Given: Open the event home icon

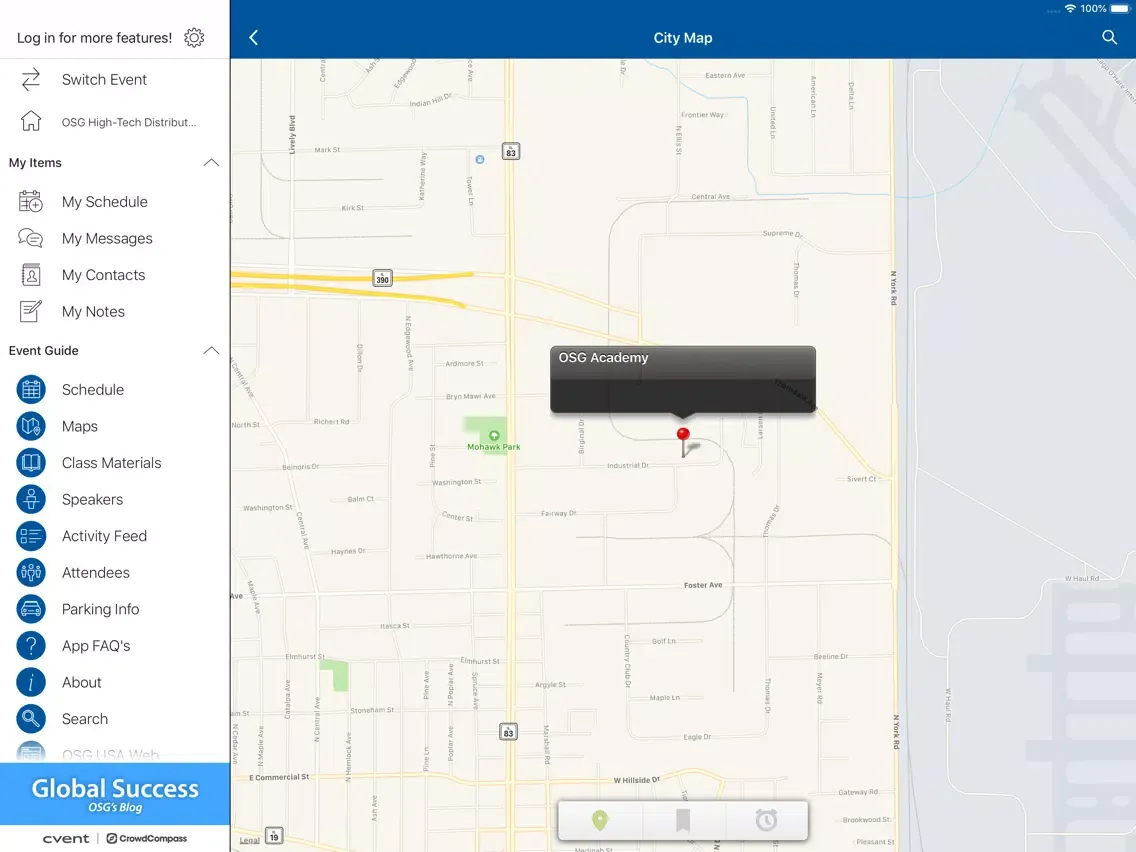Looking at the screenshot, I should coord(30,121).
